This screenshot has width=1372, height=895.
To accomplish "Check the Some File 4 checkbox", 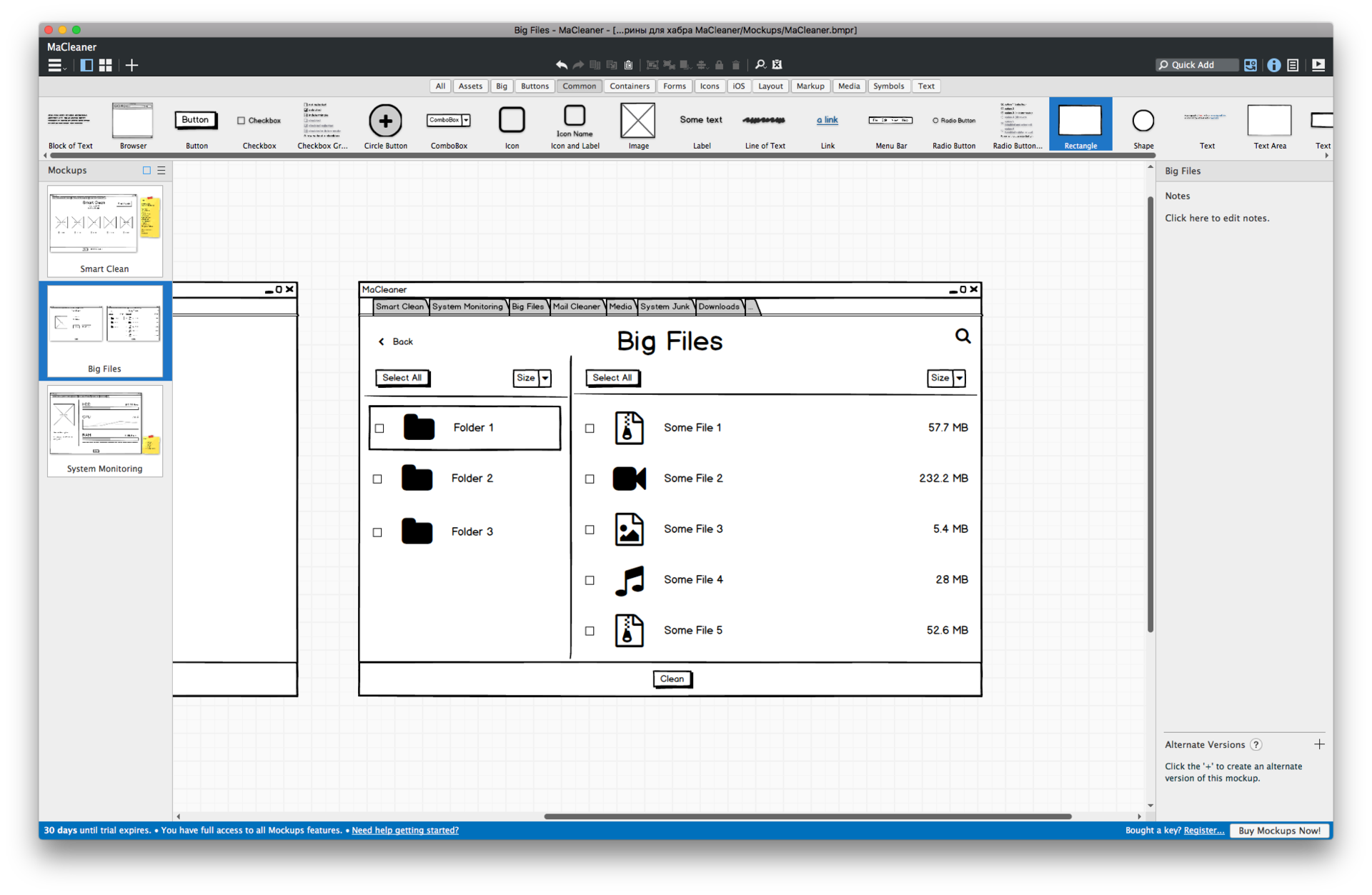I will tap(590, 581).
